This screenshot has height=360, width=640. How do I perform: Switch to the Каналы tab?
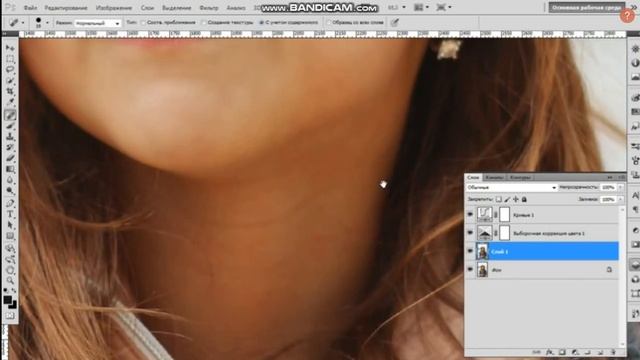click(494, 178)
